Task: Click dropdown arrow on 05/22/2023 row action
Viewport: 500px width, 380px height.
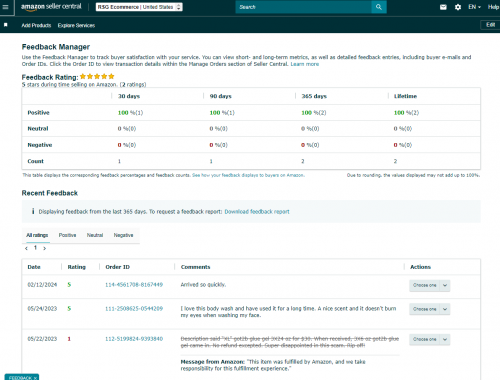Action: (445, 339)
